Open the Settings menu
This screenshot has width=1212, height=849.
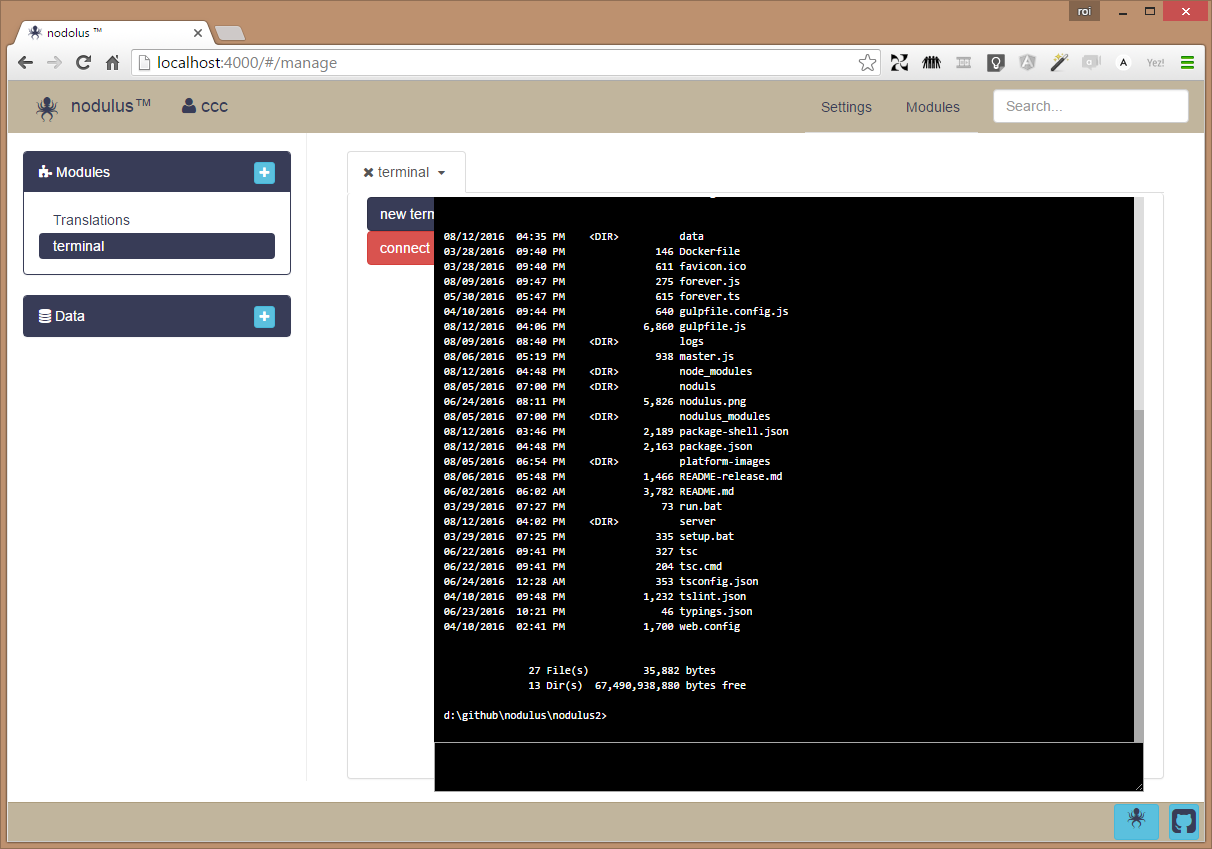tap(846, 107)
